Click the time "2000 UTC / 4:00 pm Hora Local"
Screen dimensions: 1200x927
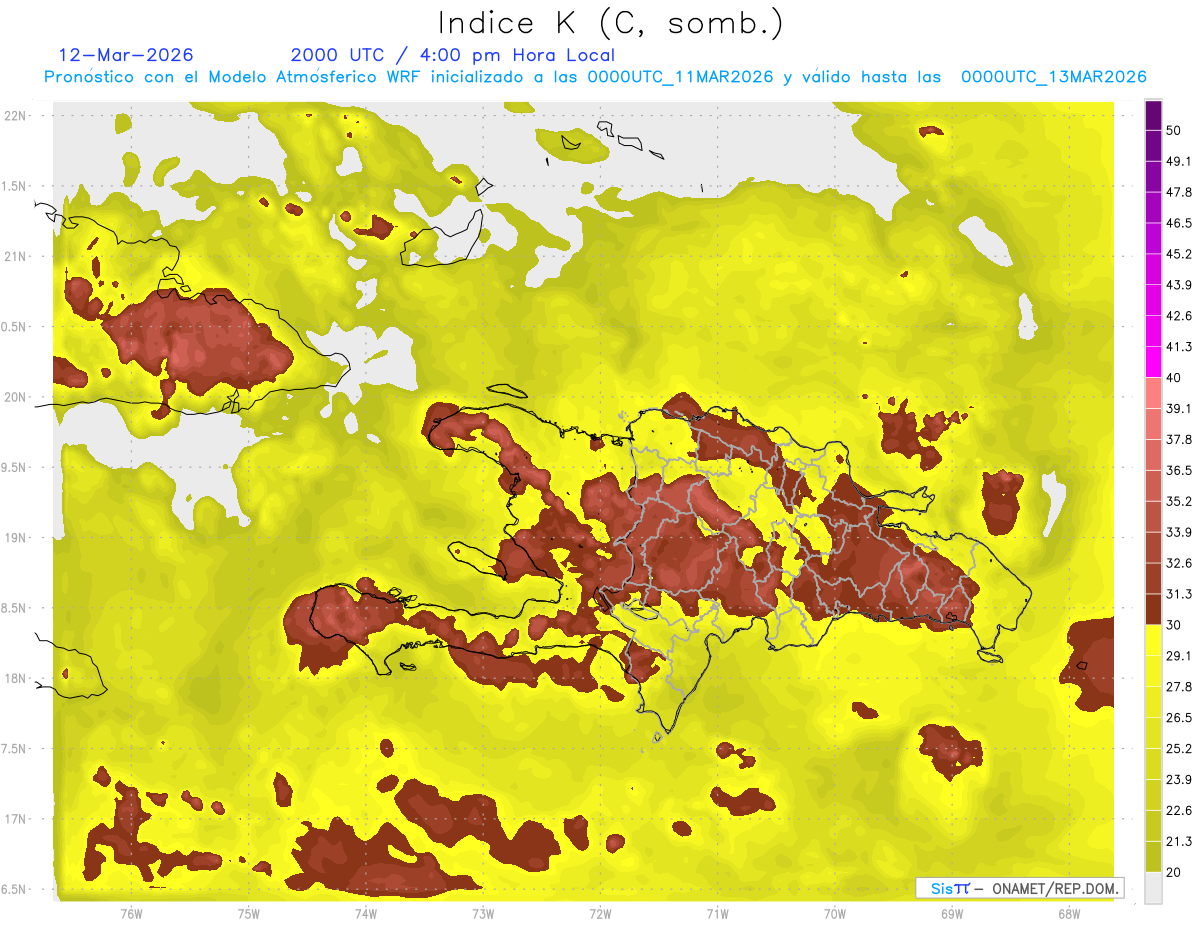click(453, 55)
